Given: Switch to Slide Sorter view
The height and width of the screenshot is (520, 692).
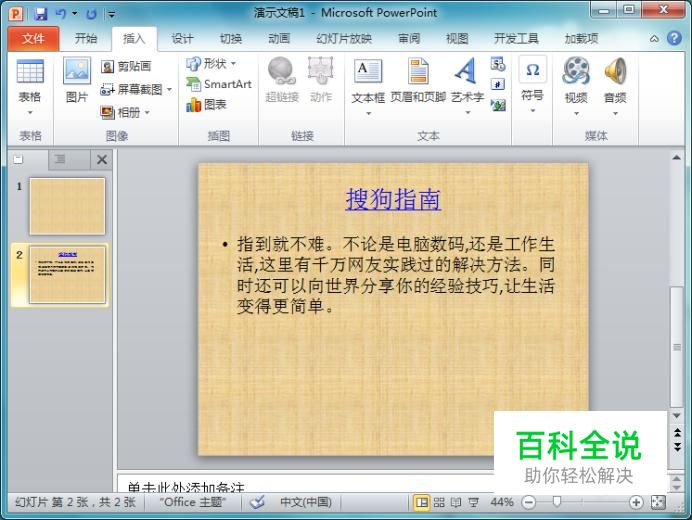Looking at the screenshot, I should (439, 502).
